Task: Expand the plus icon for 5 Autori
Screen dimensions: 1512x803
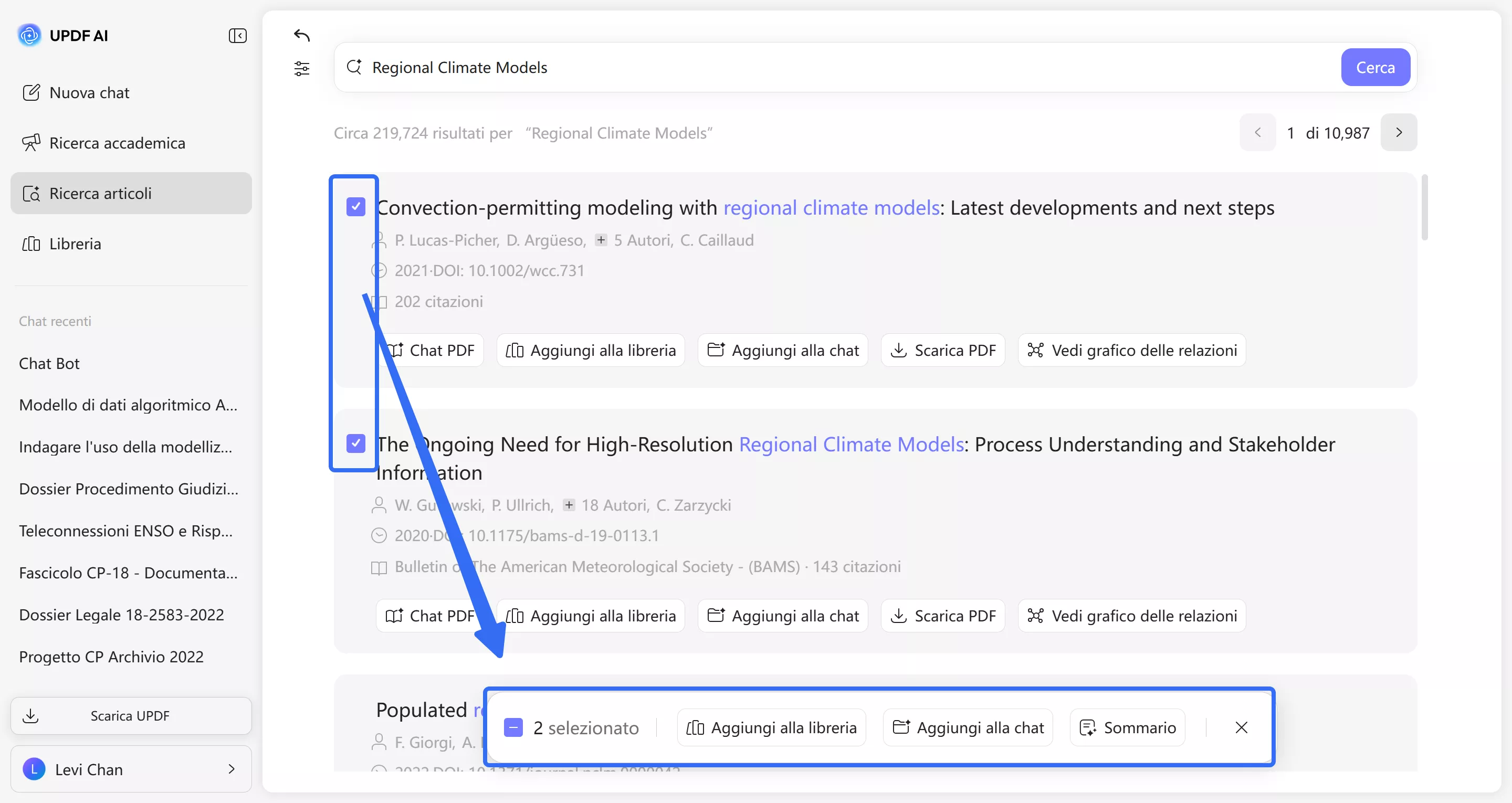Action: pos(601,240)
